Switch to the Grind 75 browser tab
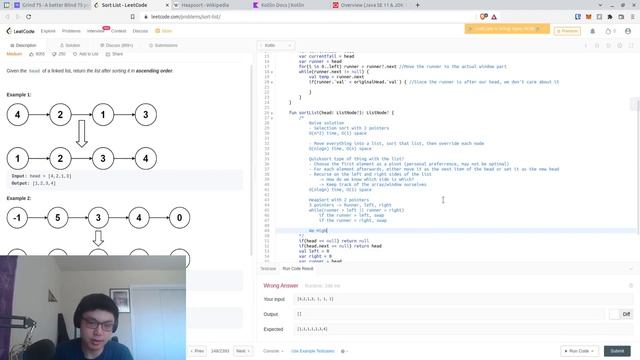This screenshot has height=360, width=640. coord(51,5)
